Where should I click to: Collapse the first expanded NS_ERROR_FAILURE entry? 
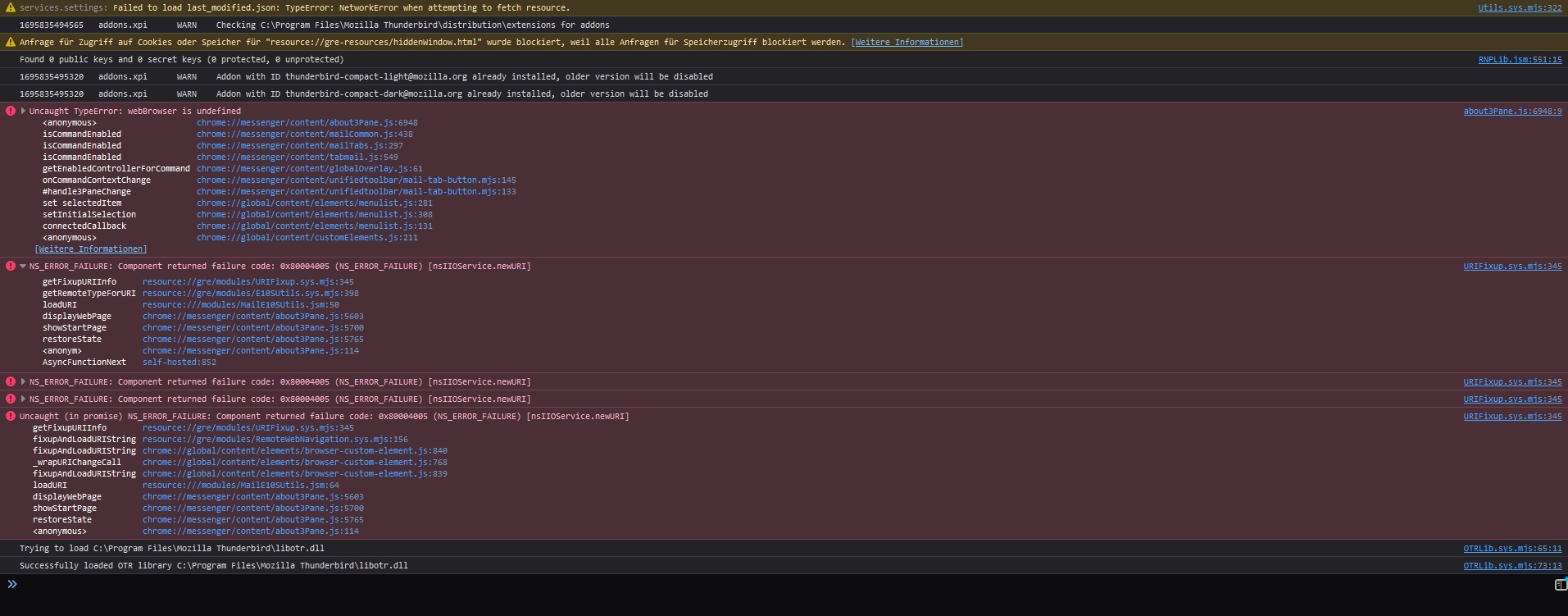click(23, 266)
